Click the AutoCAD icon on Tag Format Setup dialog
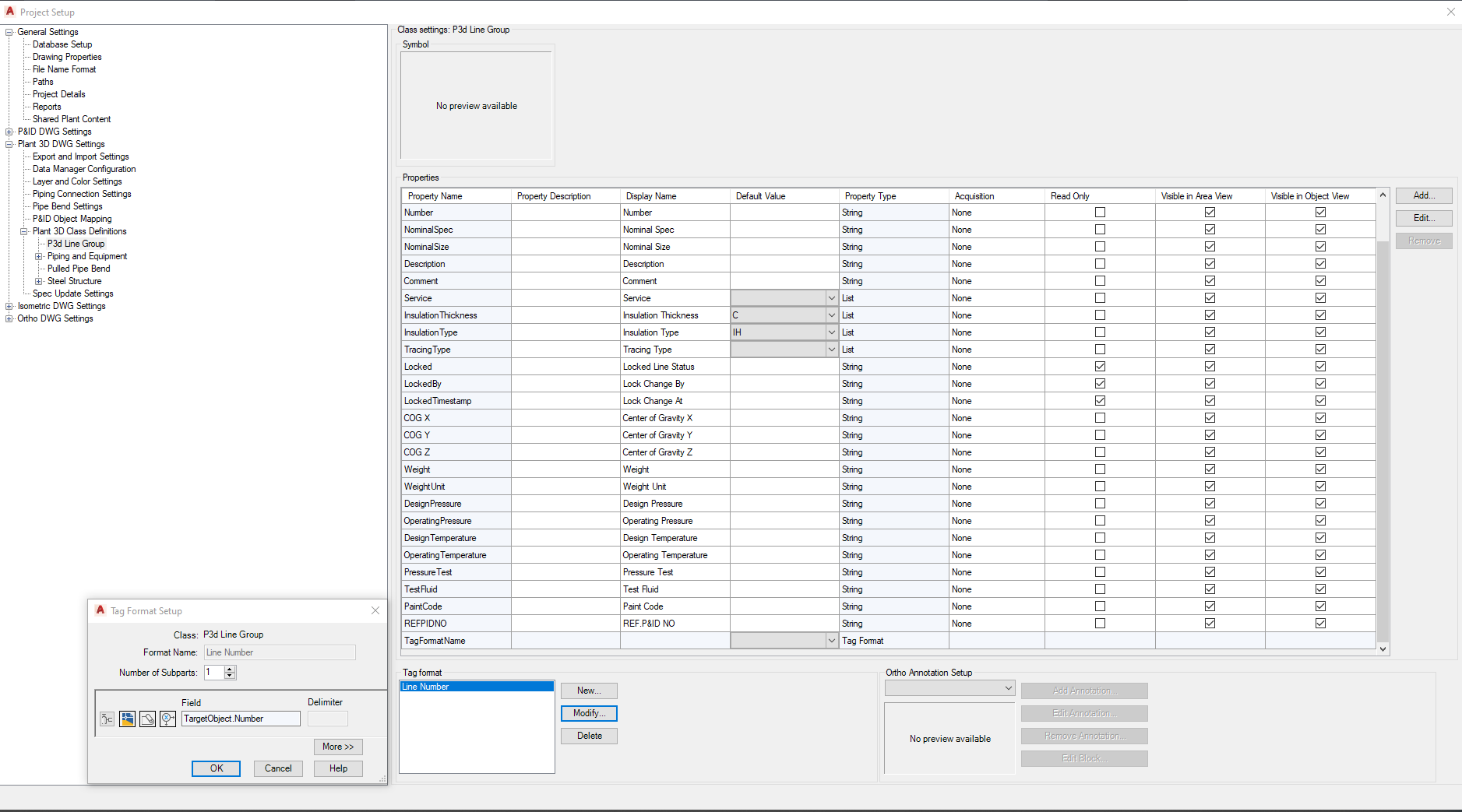1462x812 pixels. (100, 610)
